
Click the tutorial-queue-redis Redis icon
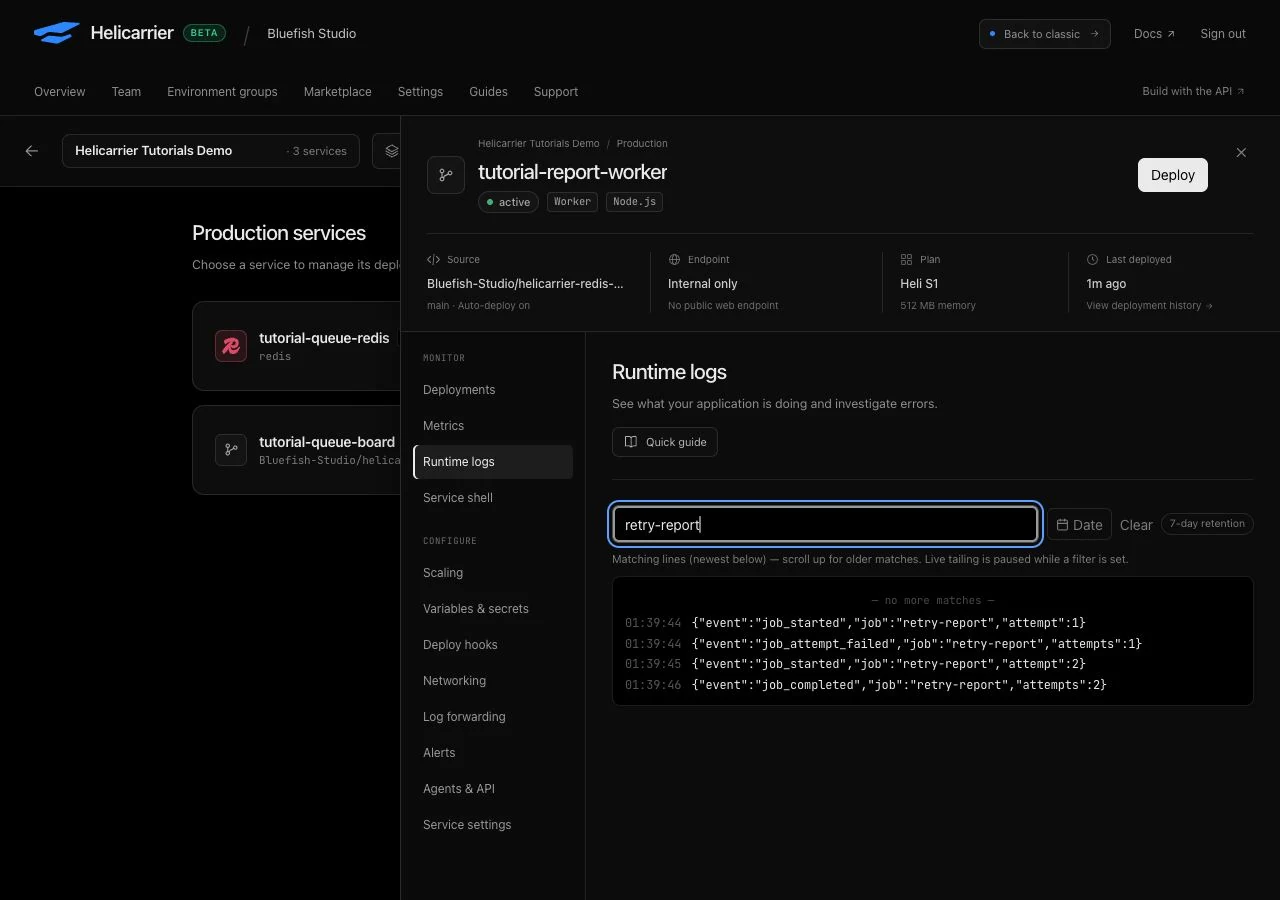click(231, 346)
